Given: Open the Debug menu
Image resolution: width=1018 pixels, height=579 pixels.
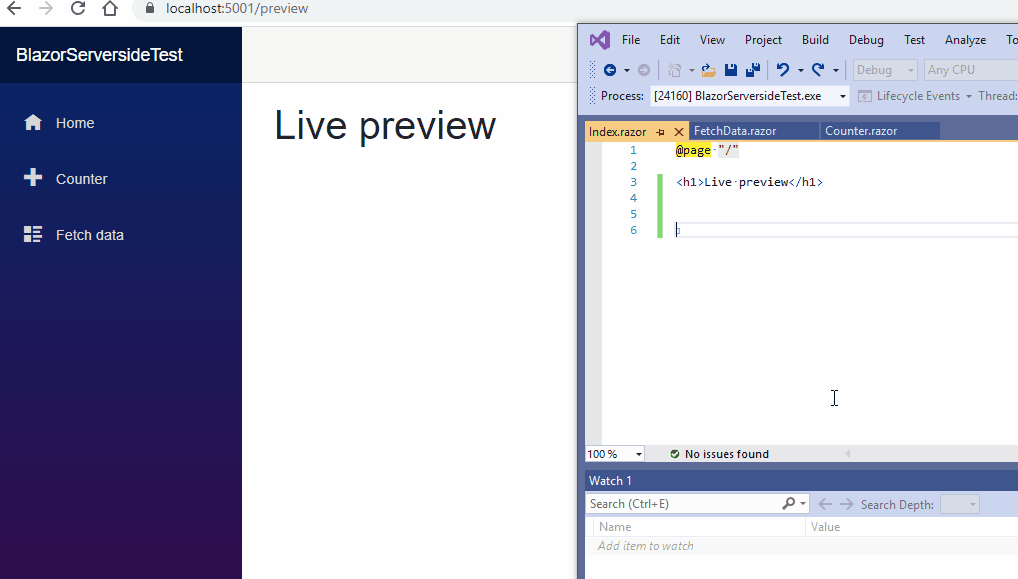Looking at the screenshot, I should click(x=865, y=39).
